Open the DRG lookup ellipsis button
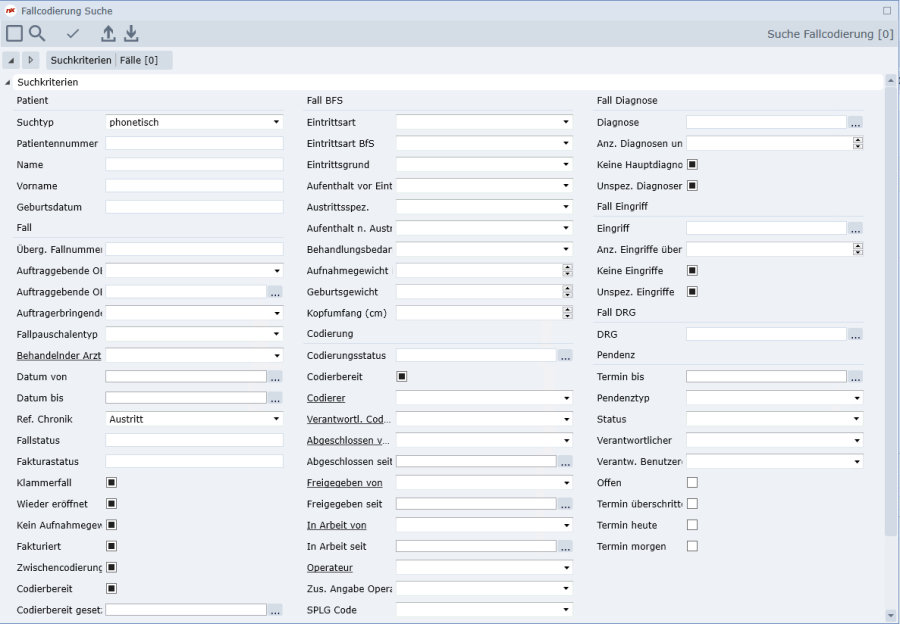The height and width of the screenshot is (624, 900). [855, 334]
